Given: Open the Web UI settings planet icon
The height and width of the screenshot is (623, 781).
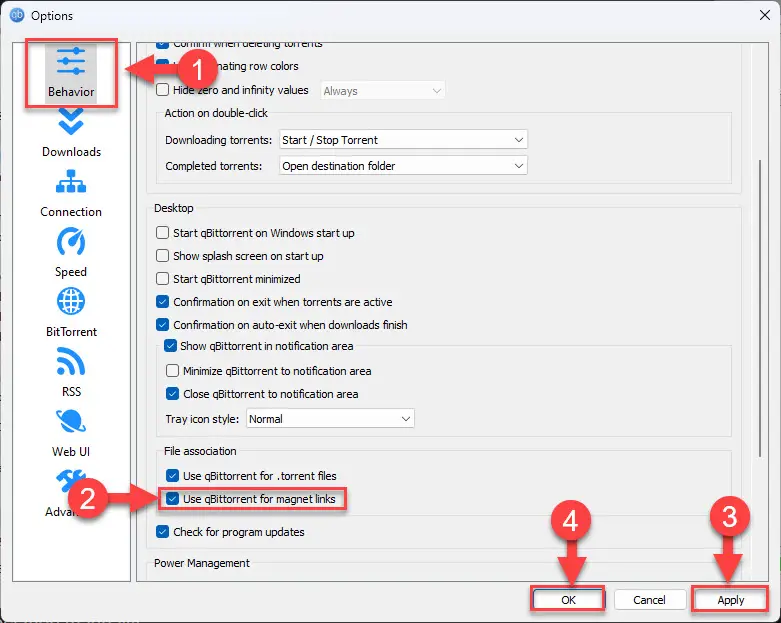Looking at the screenshot, I should point(71,421).
